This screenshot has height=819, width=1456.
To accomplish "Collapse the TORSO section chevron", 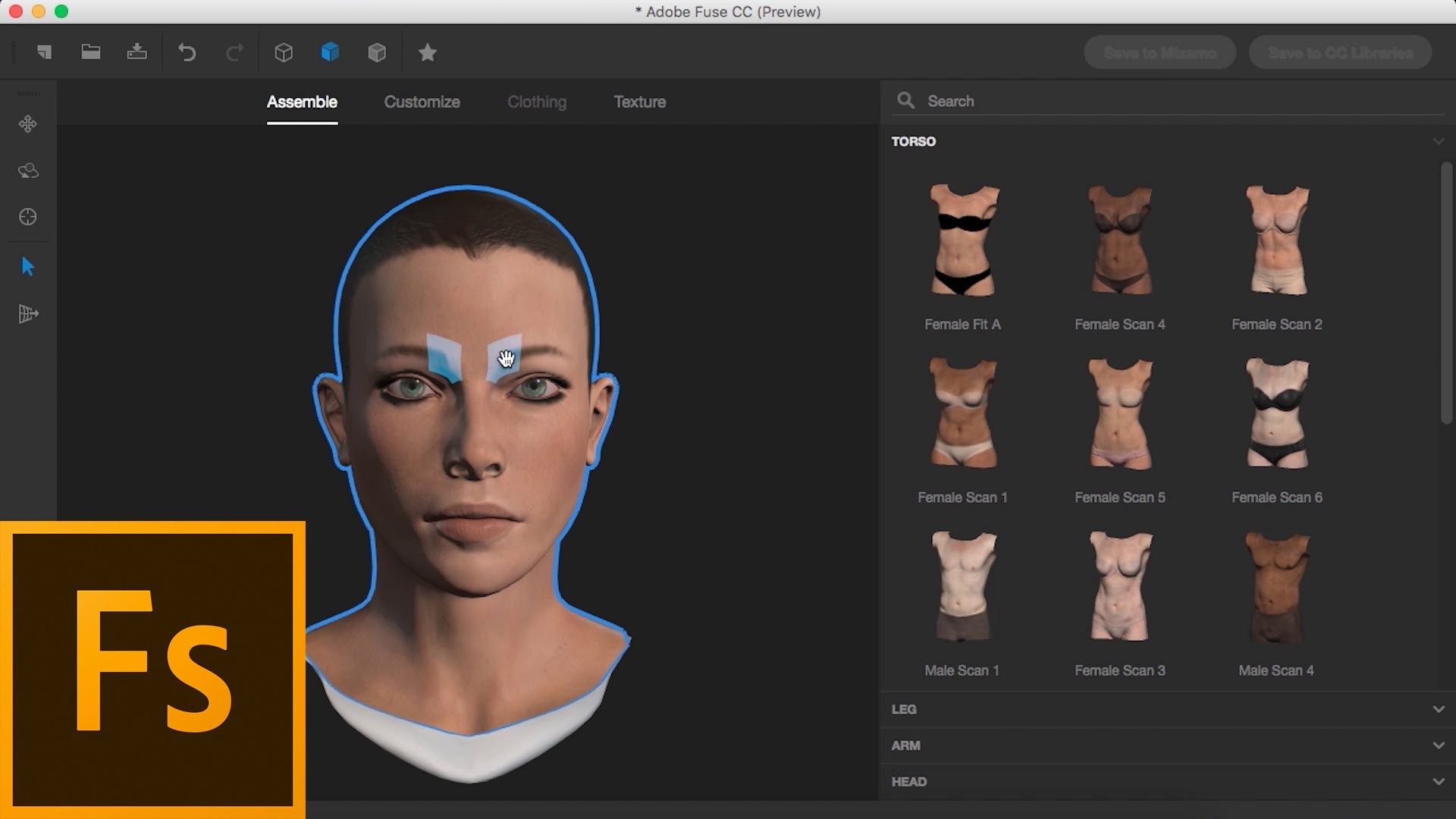I will click(x=1438, y=142).
